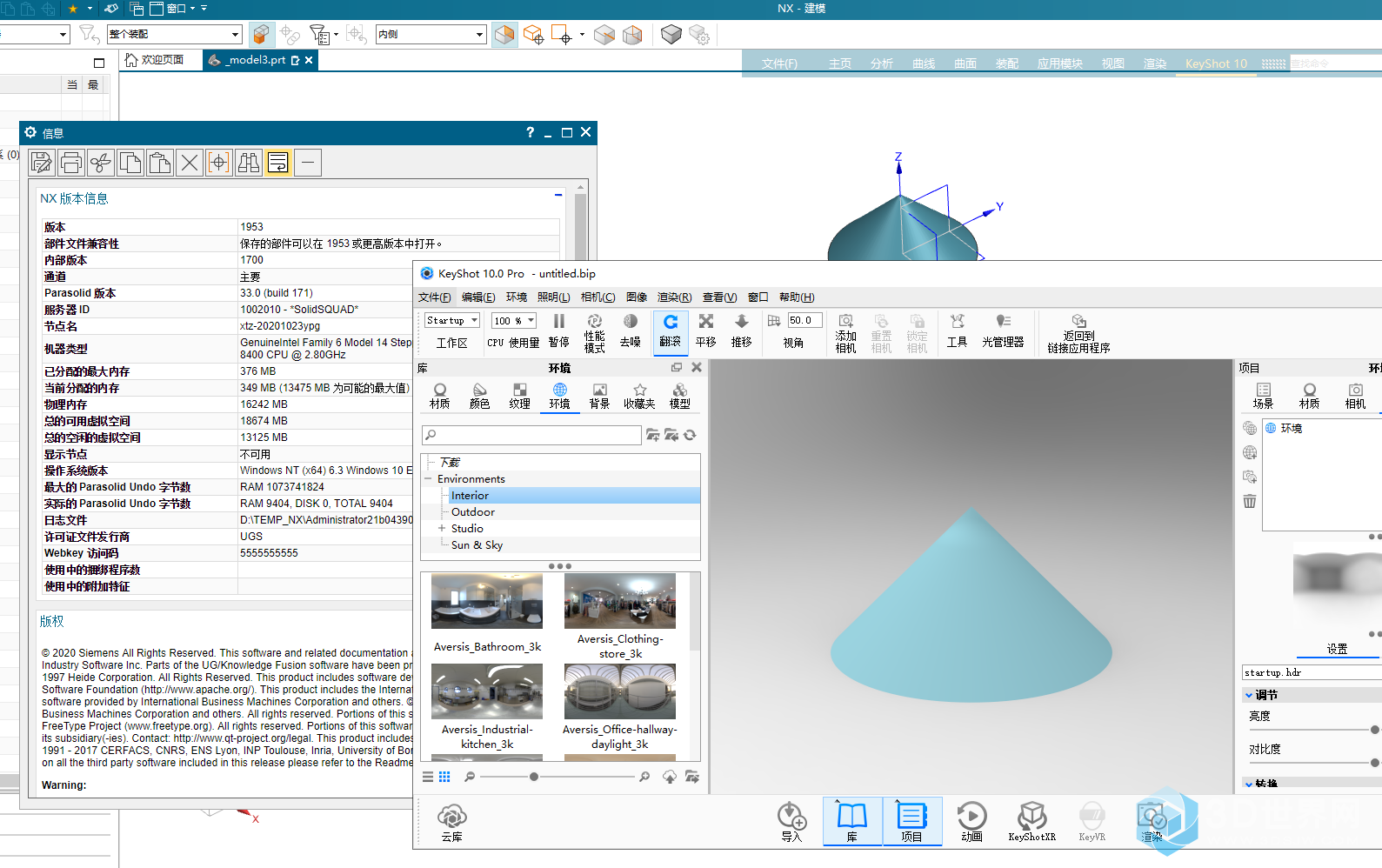Click the library thumbnail size slider handle
Screen dimensions: 1382x868
click(x=533, y=777)
